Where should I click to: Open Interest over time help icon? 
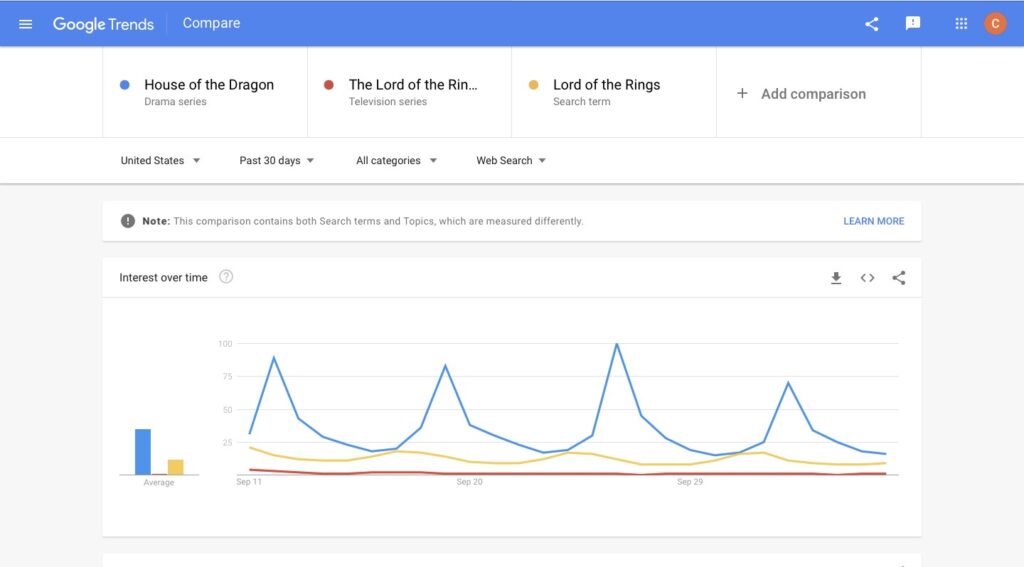(x=226, y=277)
